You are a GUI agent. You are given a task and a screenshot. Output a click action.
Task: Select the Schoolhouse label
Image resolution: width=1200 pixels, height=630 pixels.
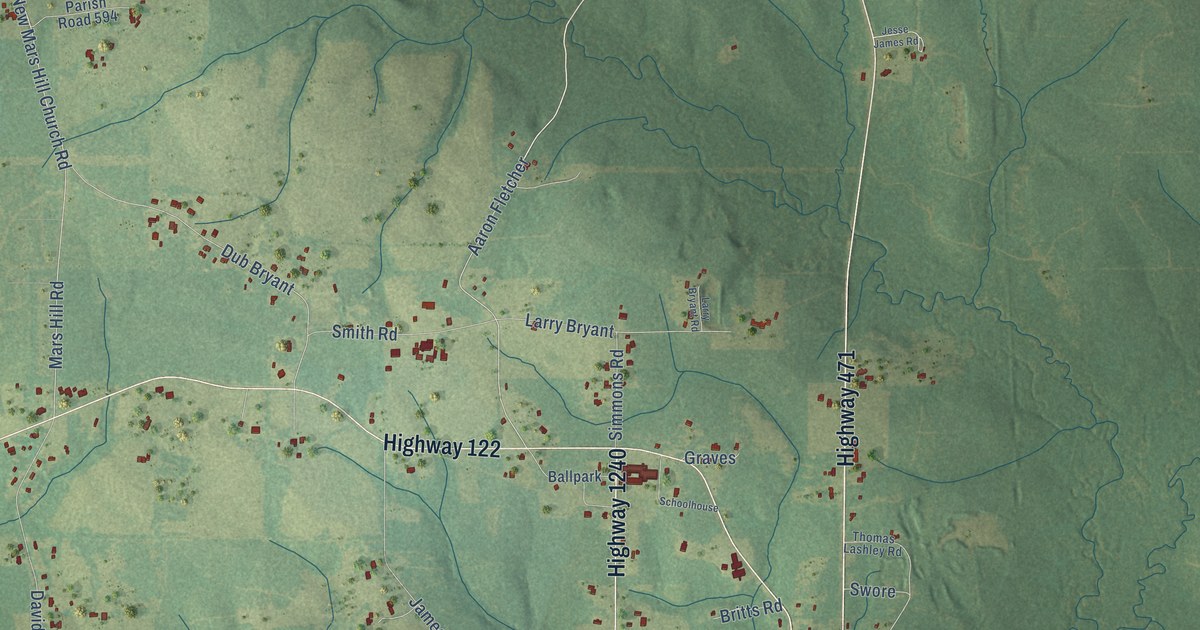click(688, 507)
